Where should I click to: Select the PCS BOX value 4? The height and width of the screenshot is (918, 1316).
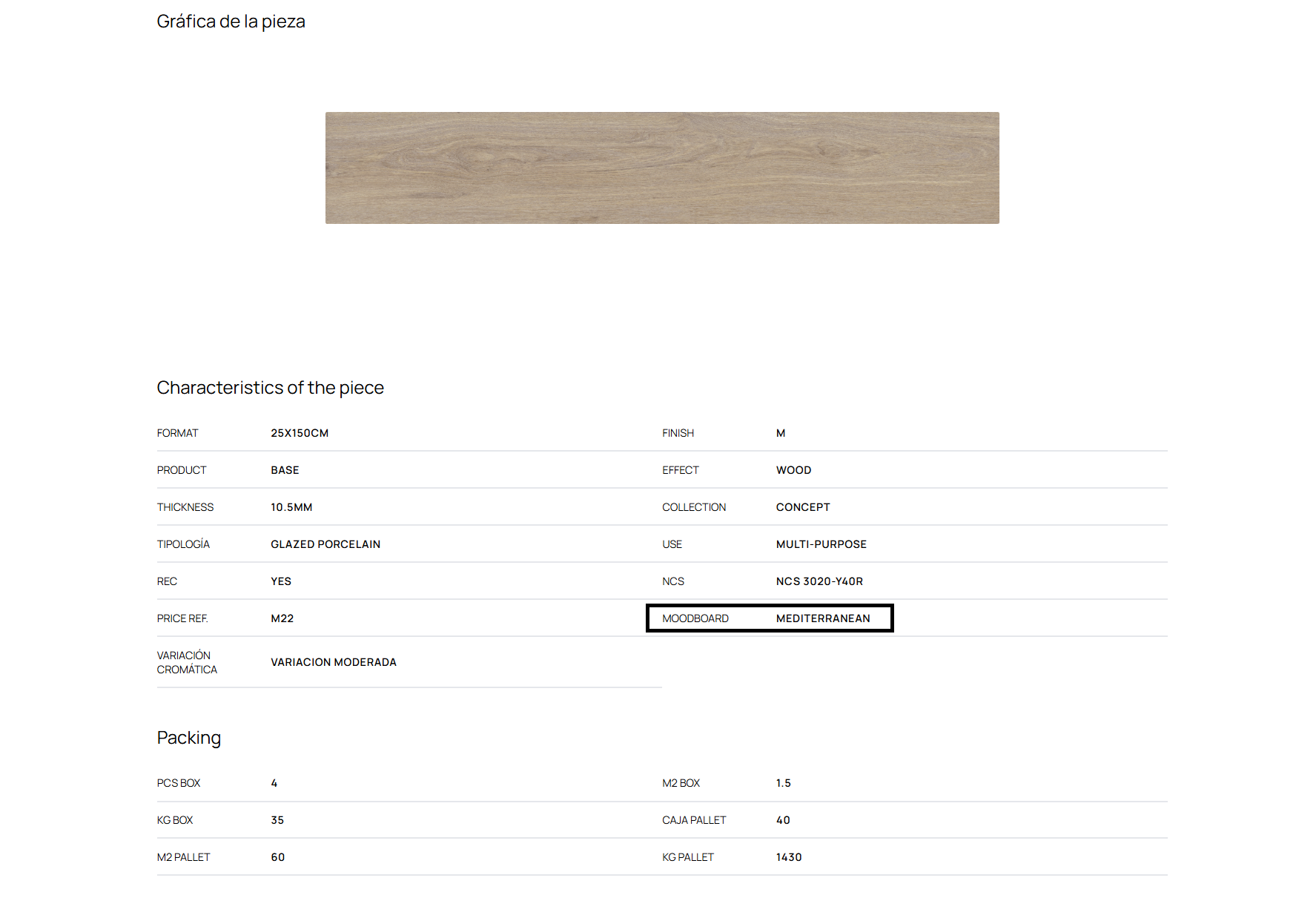click(274, 783)
